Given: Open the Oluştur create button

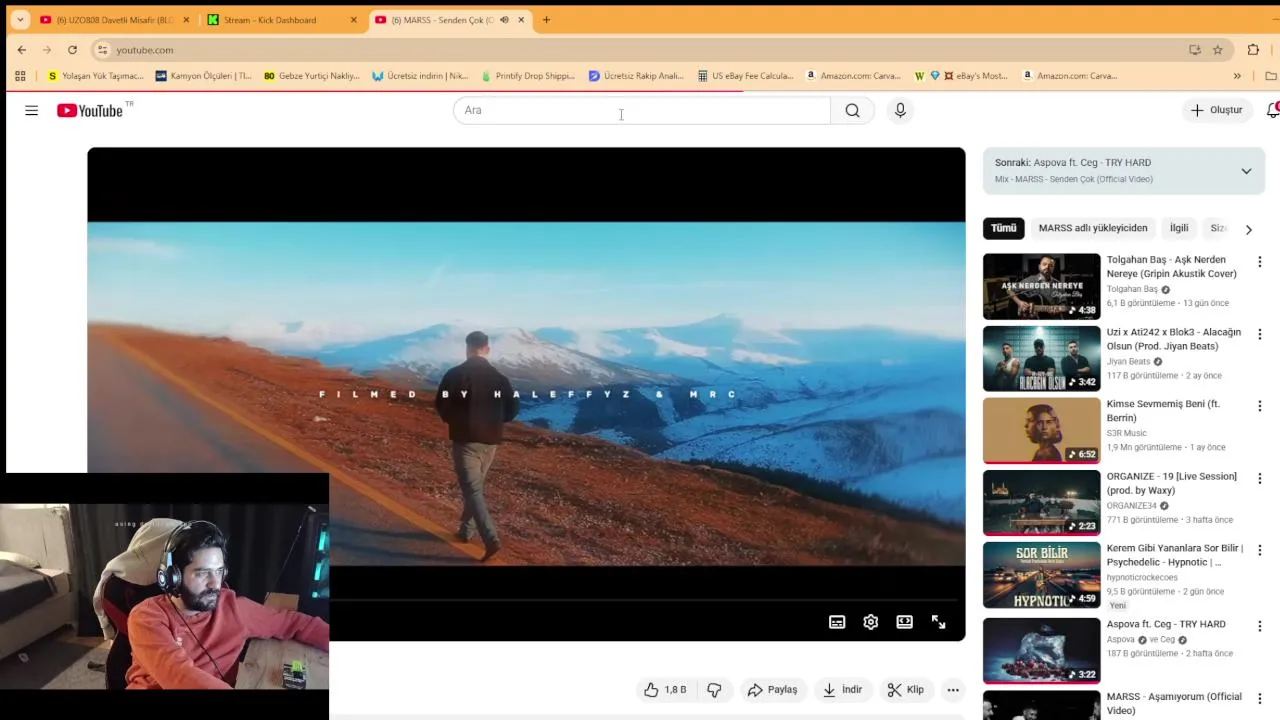Looking at the screenshot, I should coord(1216,110).
